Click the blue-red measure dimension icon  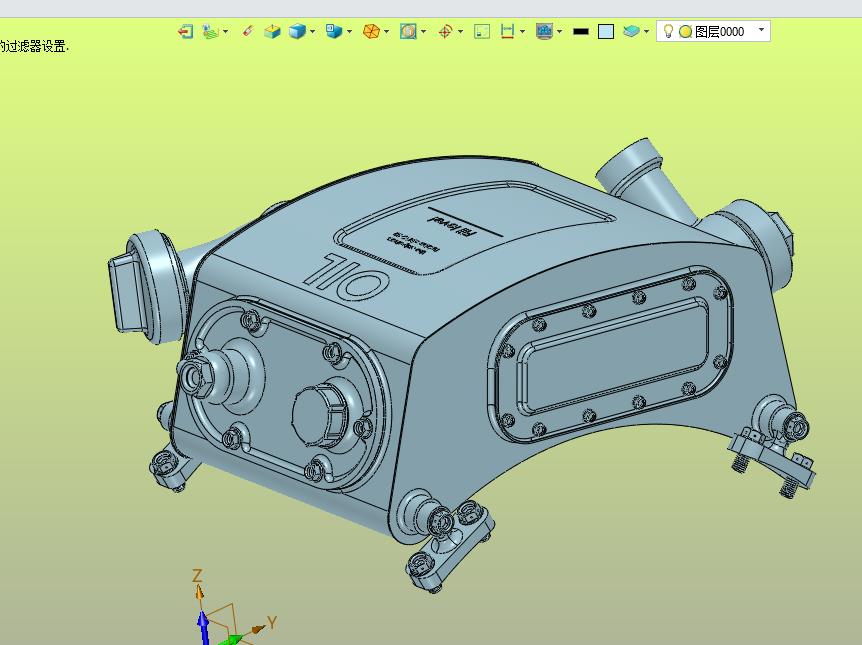[507, 31]
